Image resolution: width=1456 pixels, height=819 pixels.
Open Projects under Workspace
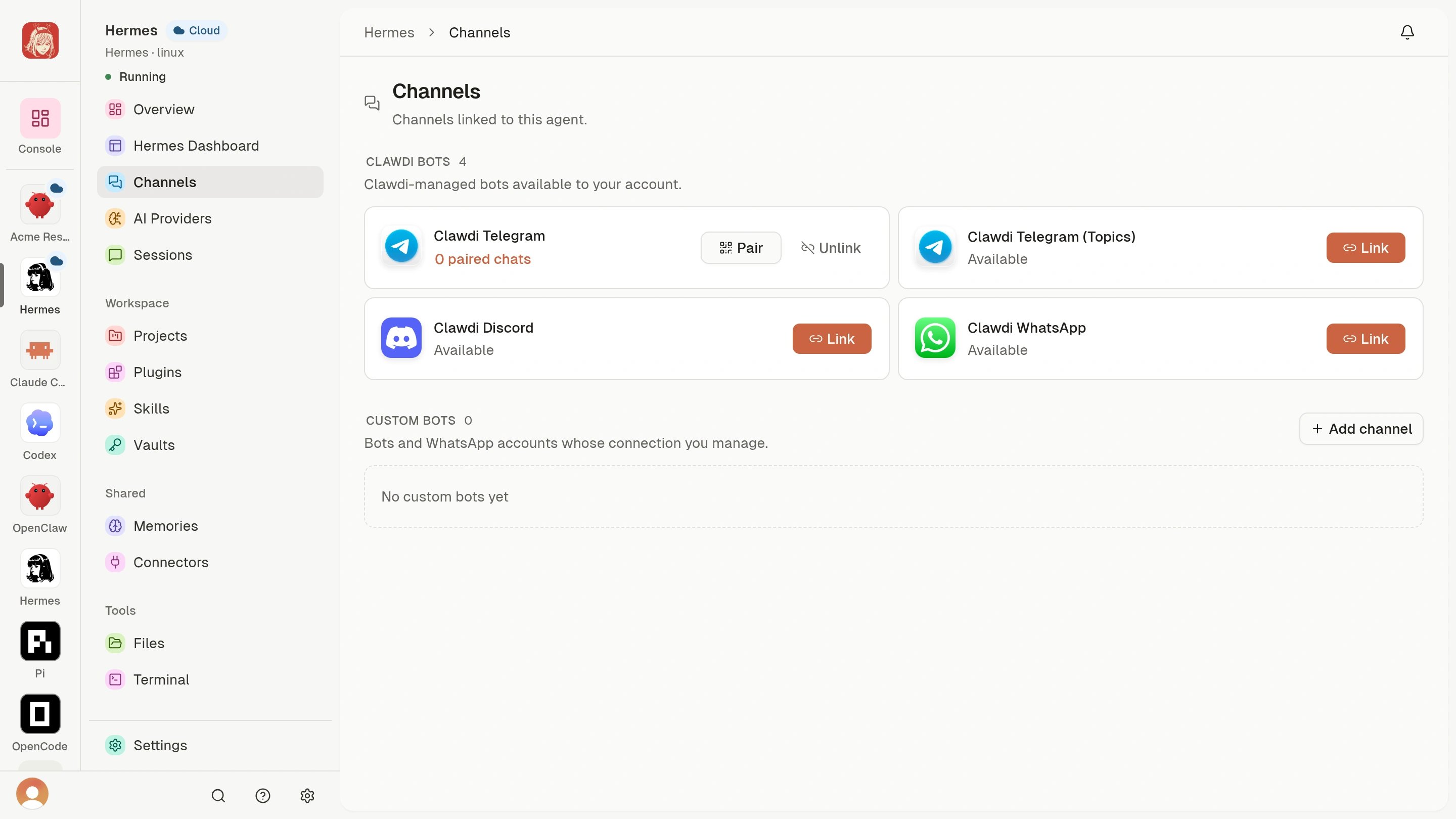point(210,336)
